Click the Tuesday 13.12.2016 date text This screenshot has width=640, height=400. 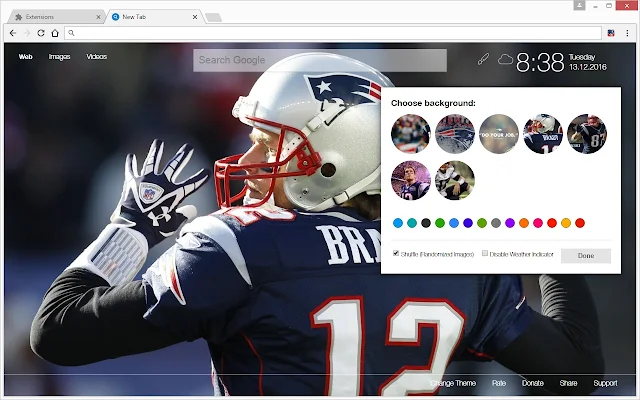pyautogui.click(x=588, y=62)
